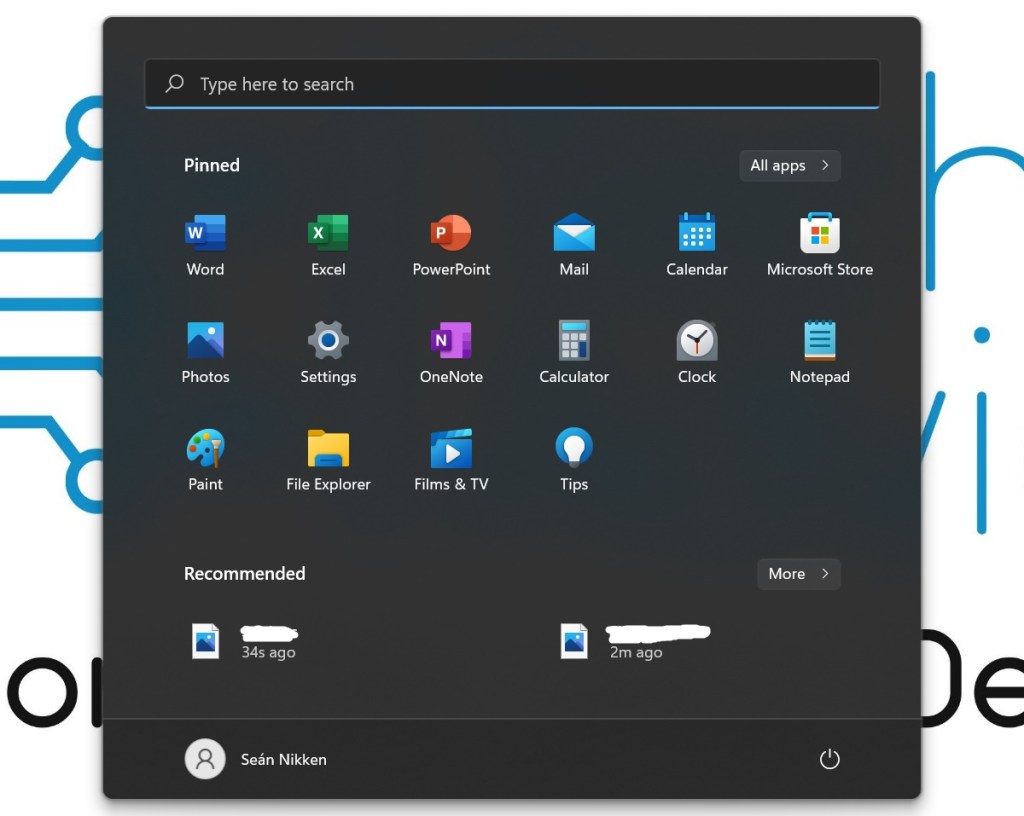The width and height of the screenshot is (1024, 816).
Task: Open File Explorer from pinned apps
Action: tap(327, 456)
